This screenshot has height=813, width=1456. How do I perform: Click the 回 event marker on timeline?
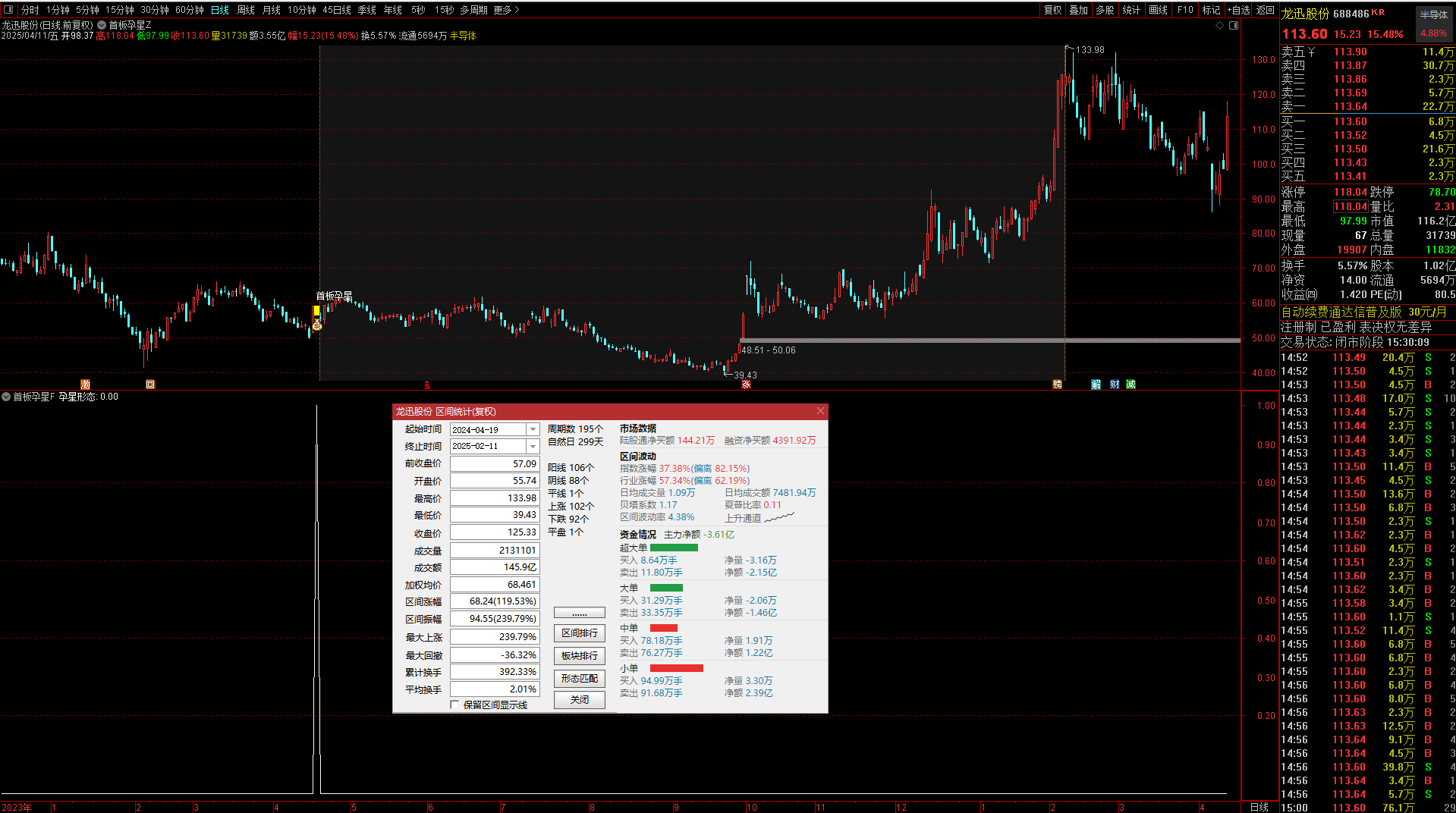(x=150, y=385)
